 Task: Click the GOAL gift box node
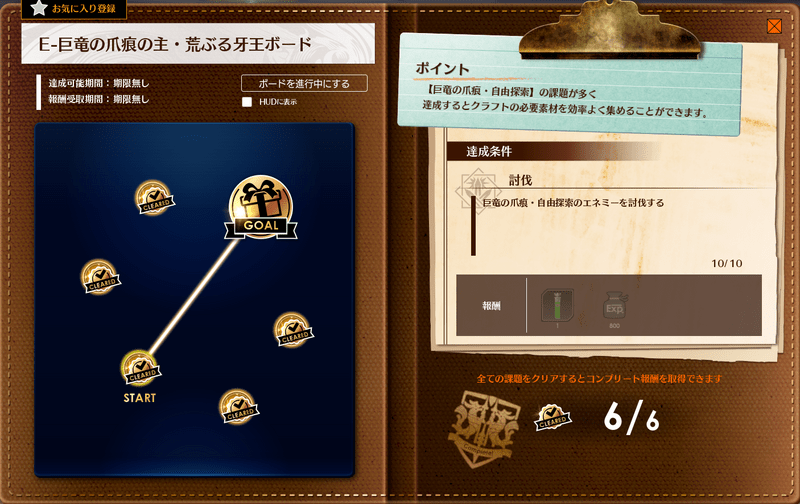tap(261, 208)
